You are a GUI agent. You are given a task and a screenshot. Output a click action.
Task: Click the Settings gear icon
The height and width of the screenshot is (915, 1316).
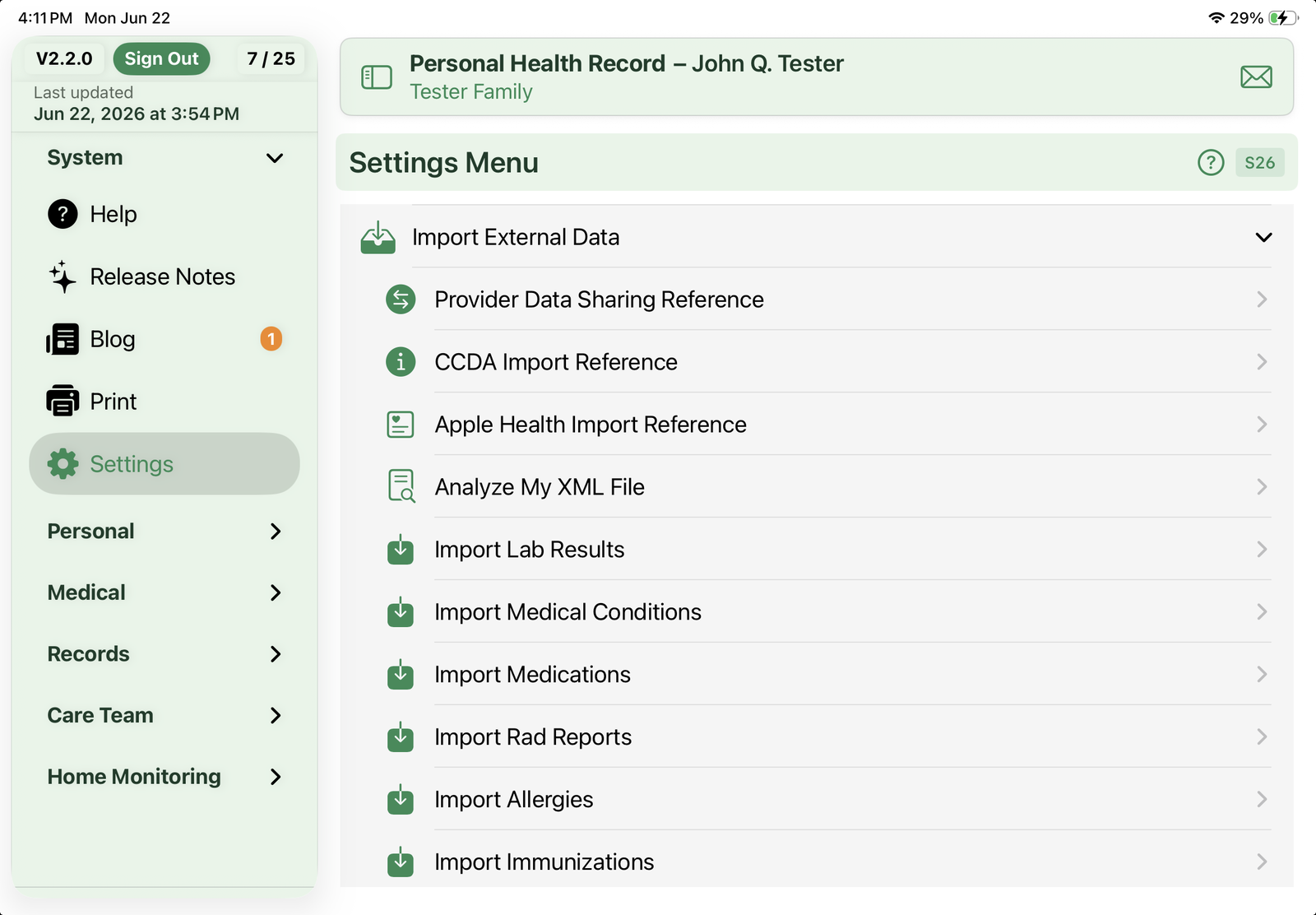click(x=63, y=464)
